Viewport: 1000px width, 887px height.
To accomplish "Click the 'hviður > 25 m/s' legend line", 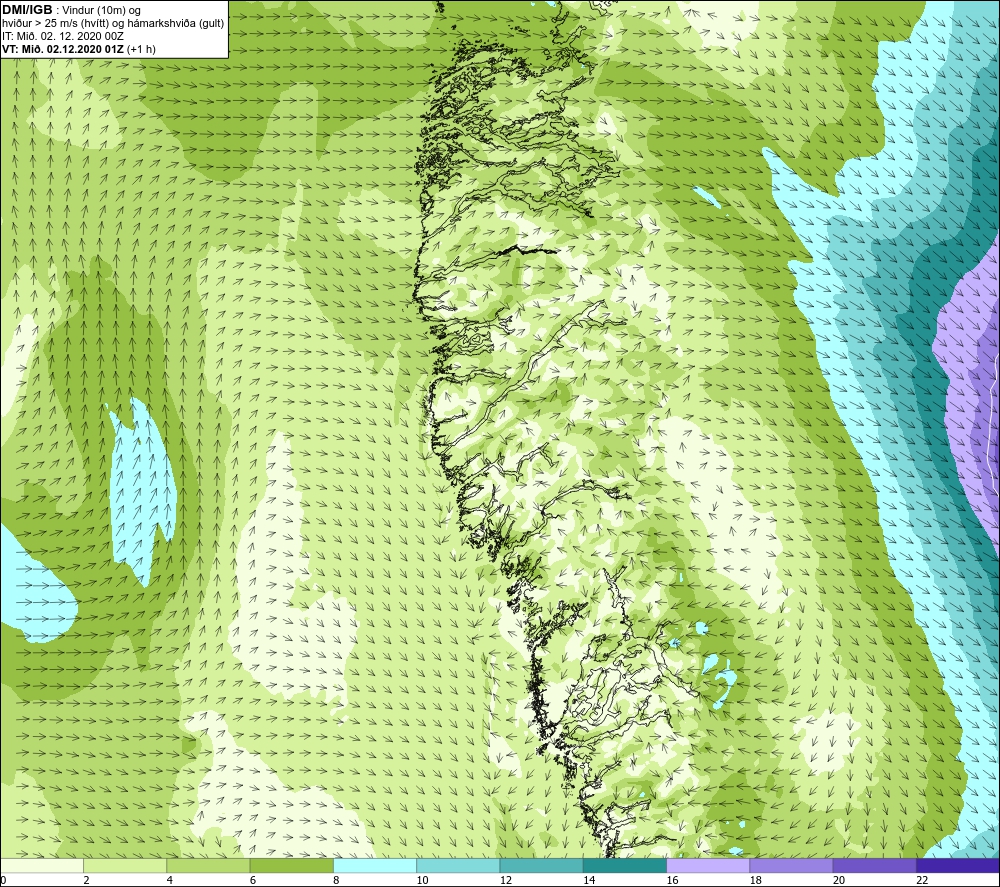I will tap(113, 24).
